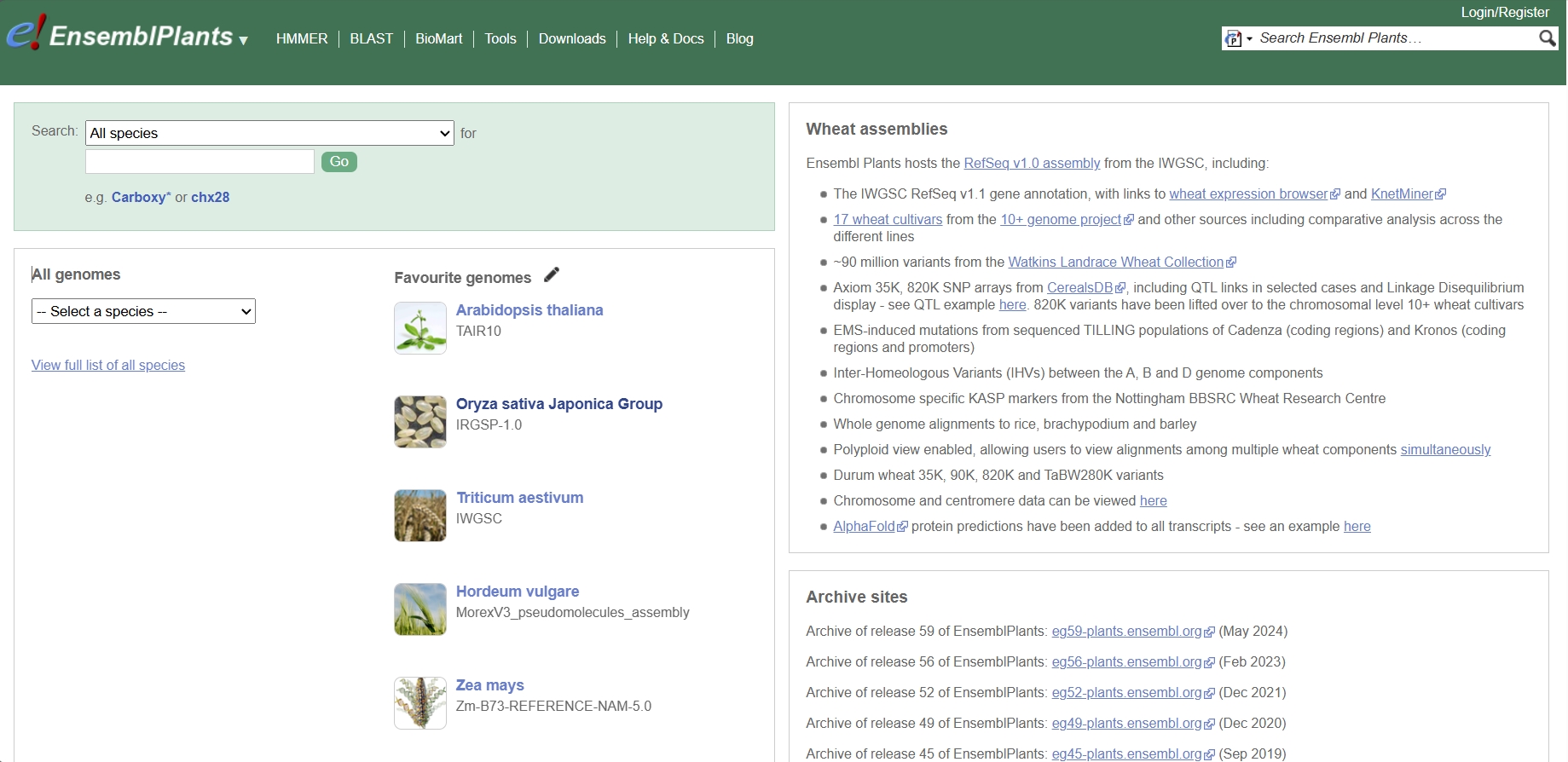Open Oryza sativa Japonica Group link
The image size is (1568, 762).
click(559, 404)
